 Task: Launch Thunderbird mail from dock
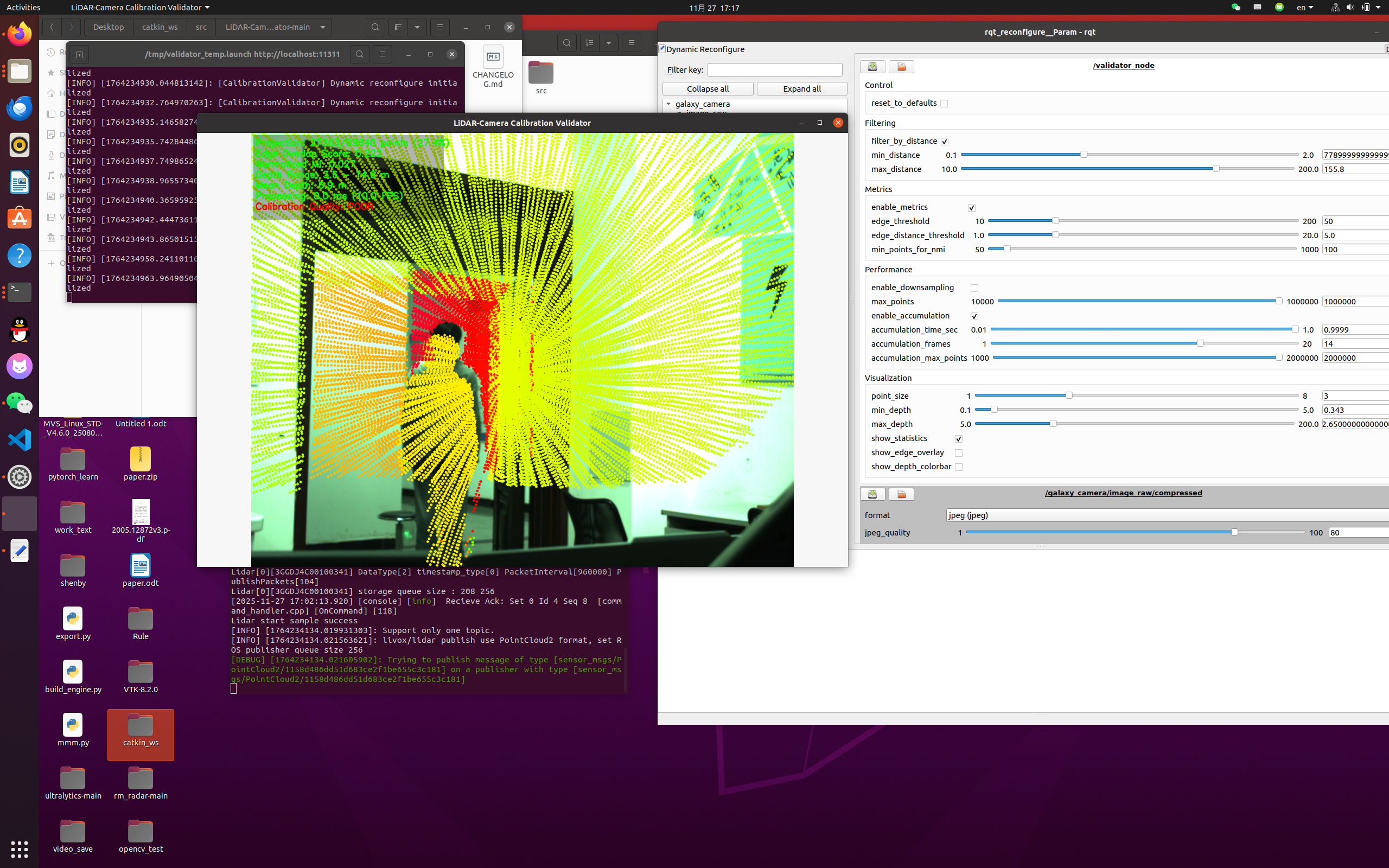(x=20, y=108)
